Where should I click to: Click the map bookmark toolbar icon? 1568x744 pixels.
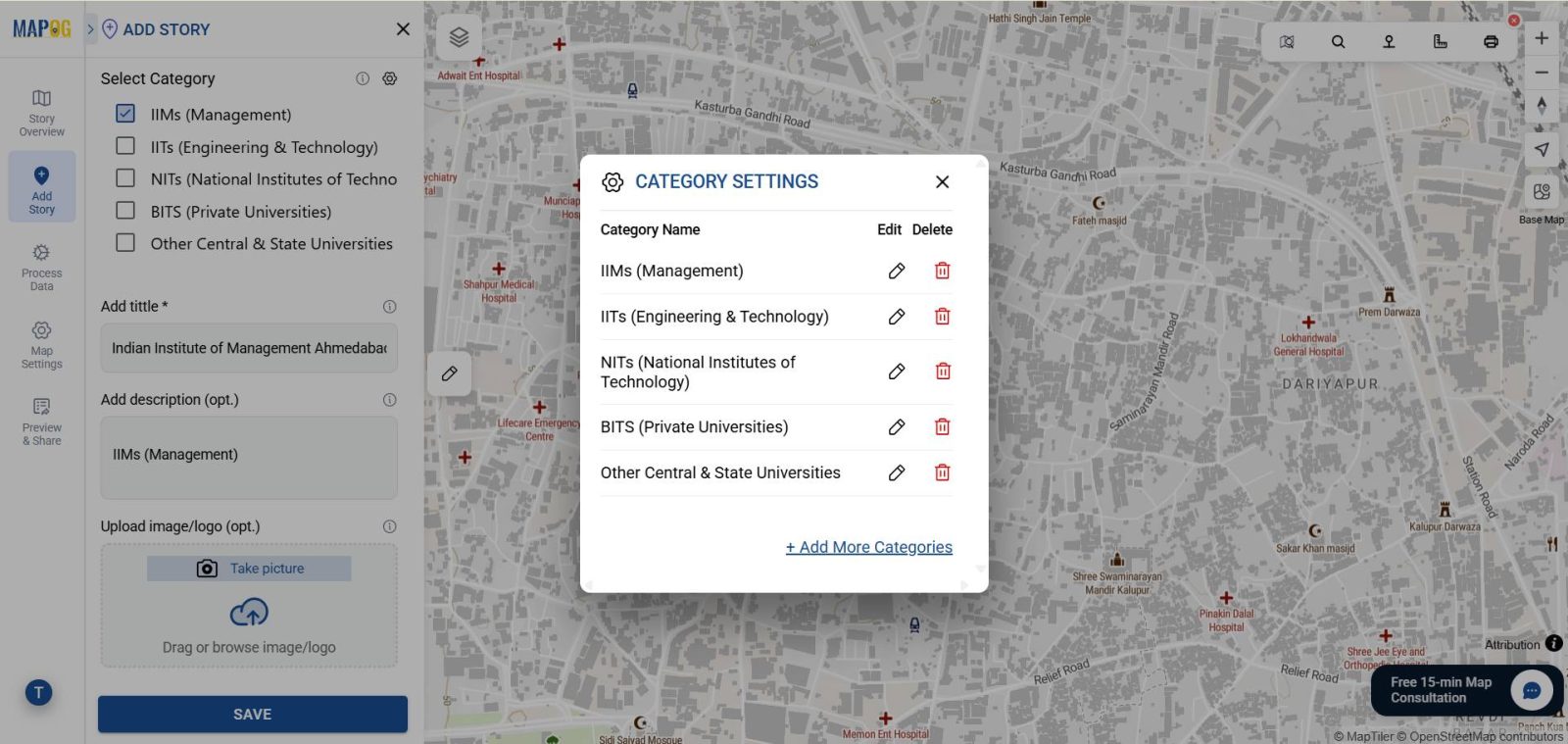[x=1287, y=41]
